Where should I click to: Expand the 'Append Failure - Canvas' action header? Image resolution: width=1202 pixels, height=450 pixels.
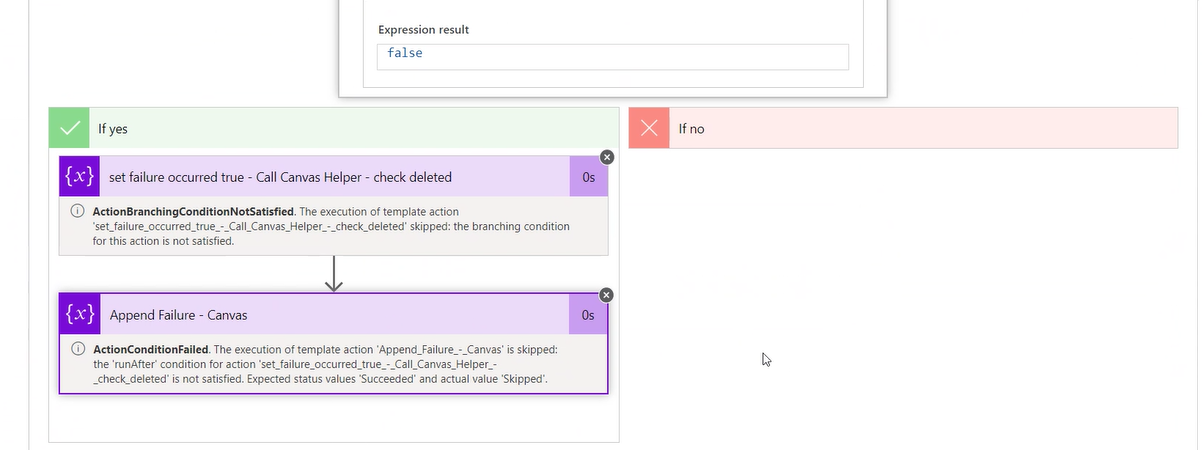tap(333, 315)
